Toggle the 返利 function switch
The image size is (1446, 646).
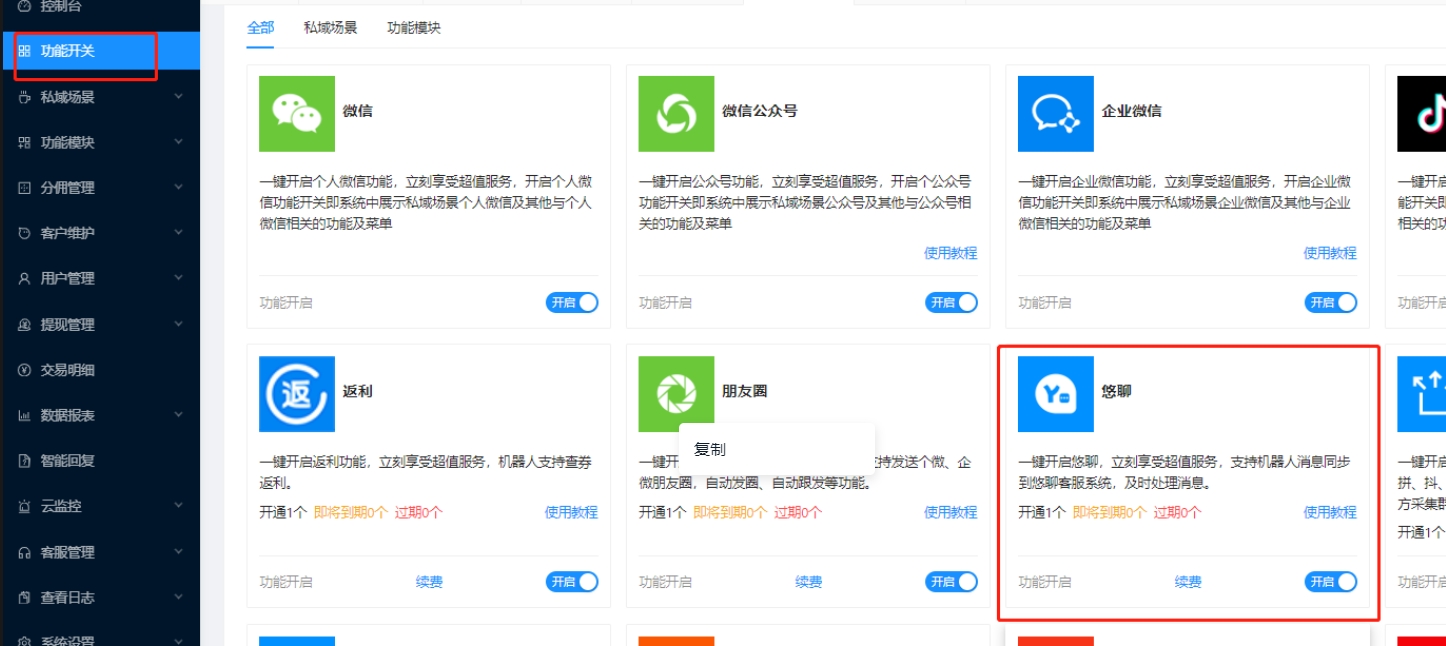click(x=572, y=581)
